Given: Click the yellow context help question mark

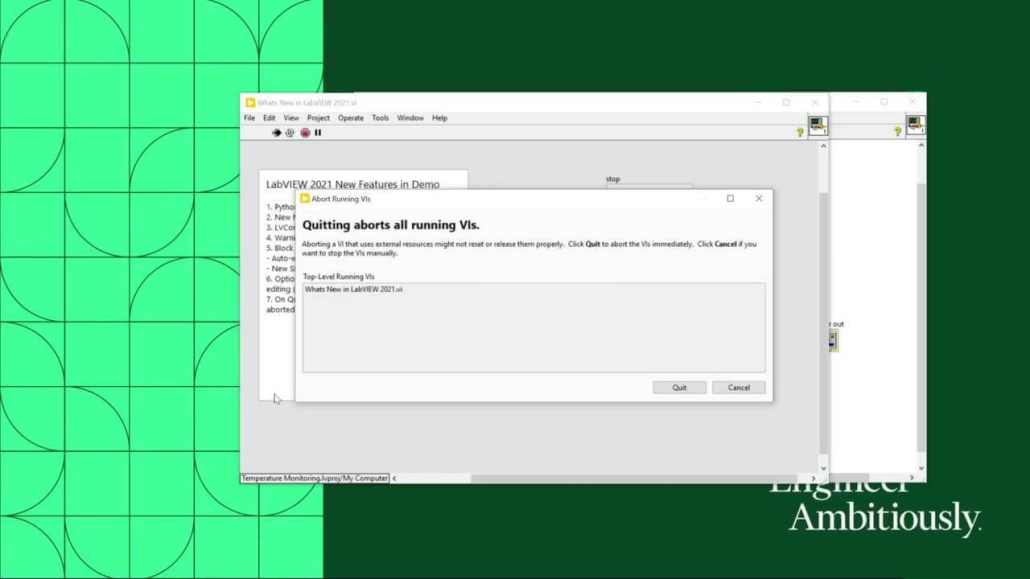Looking at the screenshot, I should point(799,132).
